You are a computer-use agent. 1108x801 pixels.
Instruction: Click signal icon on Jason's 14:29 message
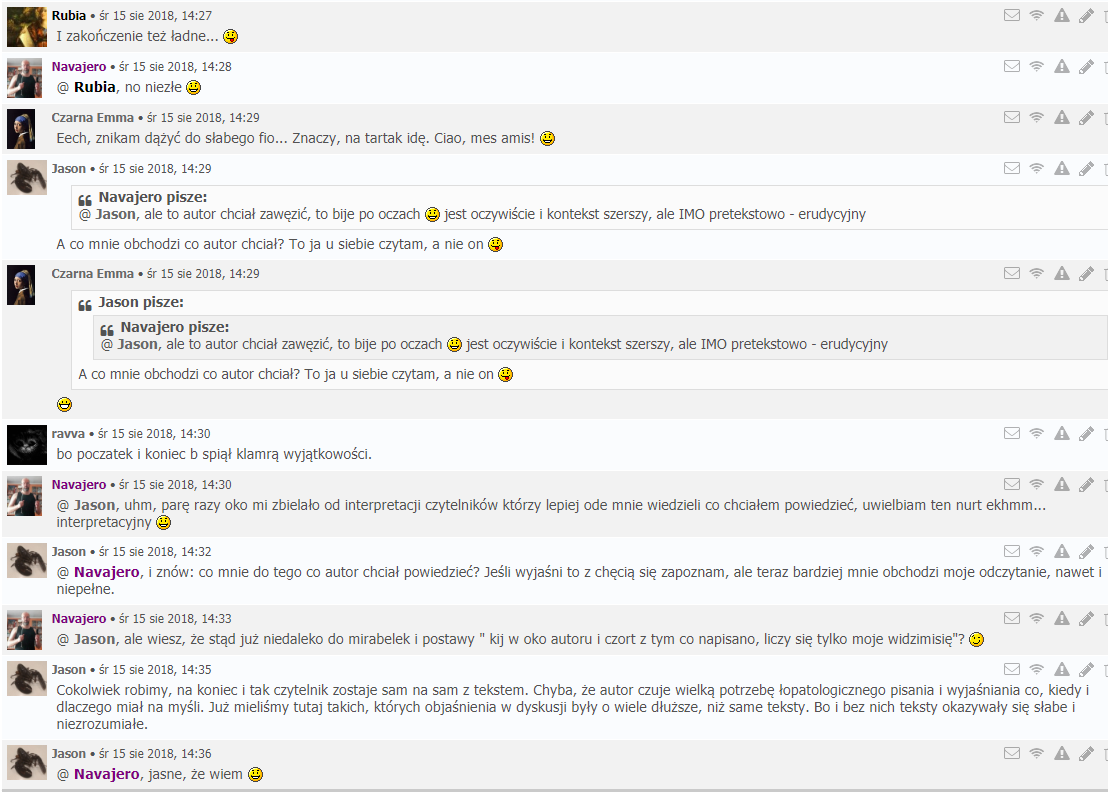tap(1037, 168)
